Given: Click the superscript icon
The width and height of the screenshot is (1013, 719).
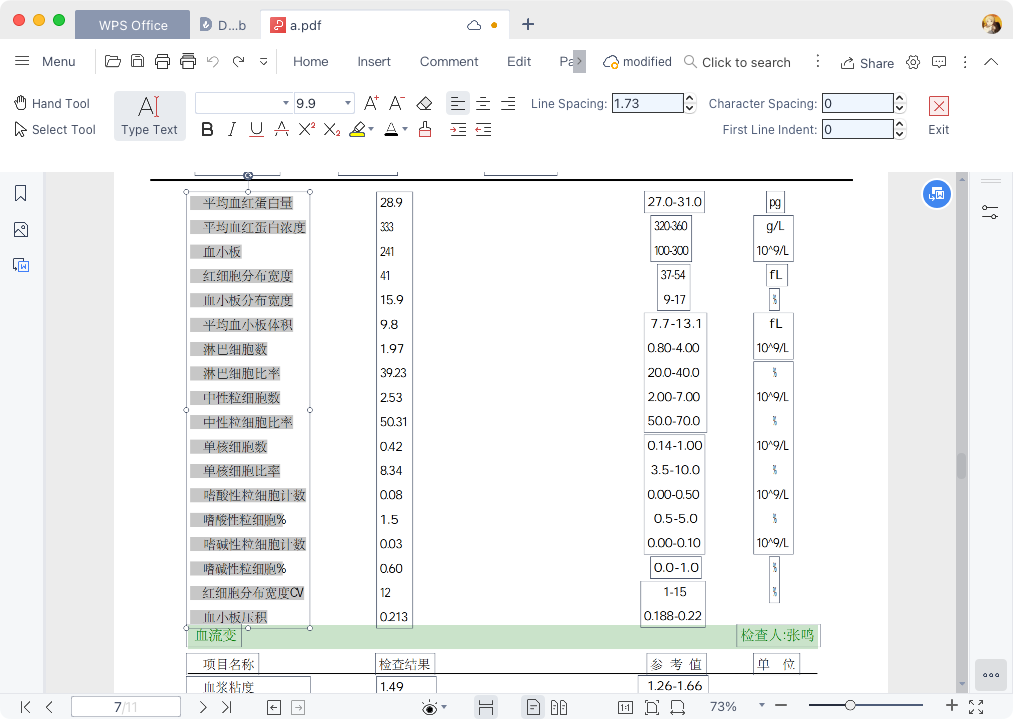Looking at the screenshot, I should pyautogui.click(x=307, y=129).
